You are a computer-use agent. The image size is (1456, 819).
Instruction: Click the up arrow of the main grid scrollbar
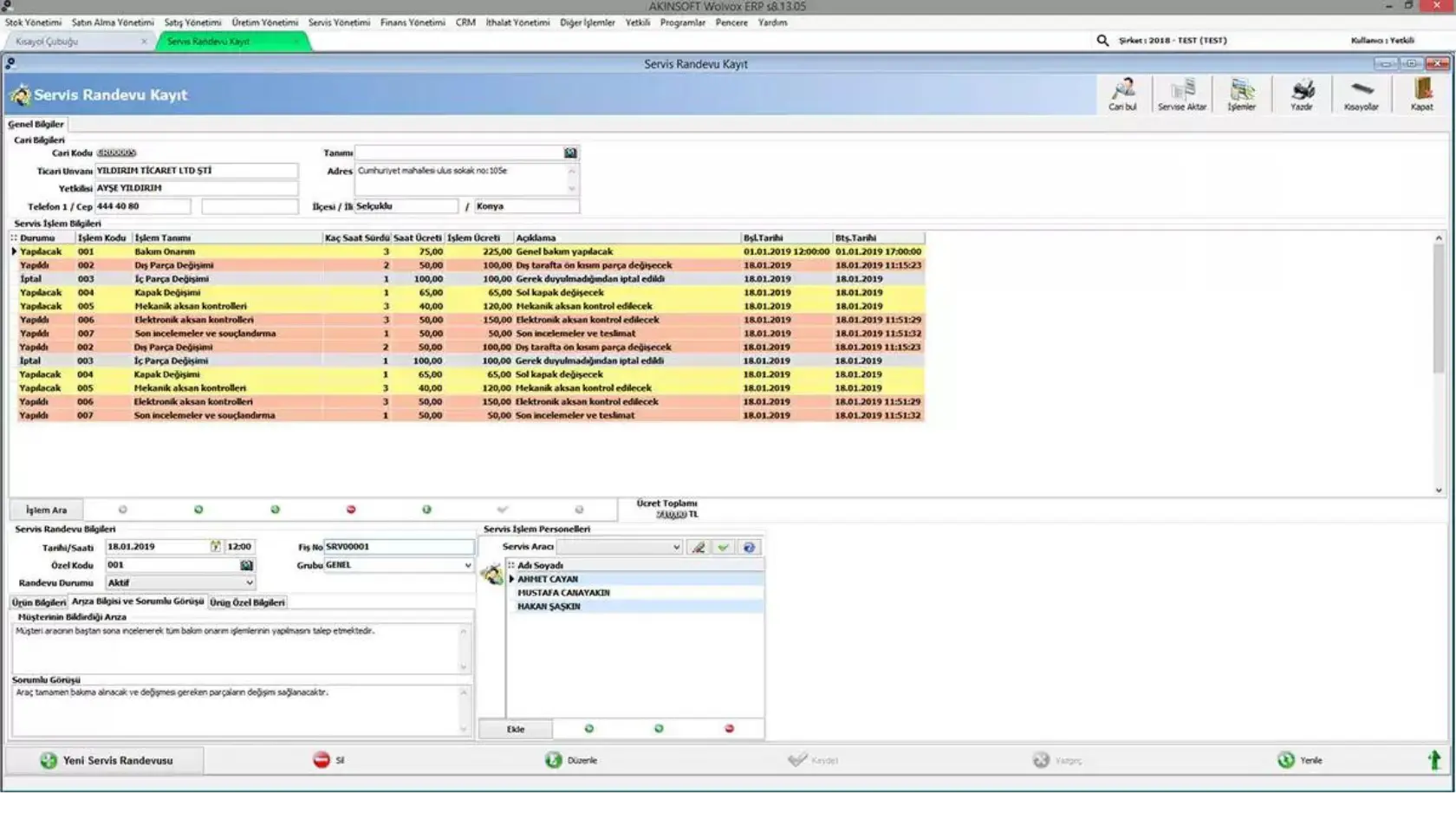(x=1439, y=237)
